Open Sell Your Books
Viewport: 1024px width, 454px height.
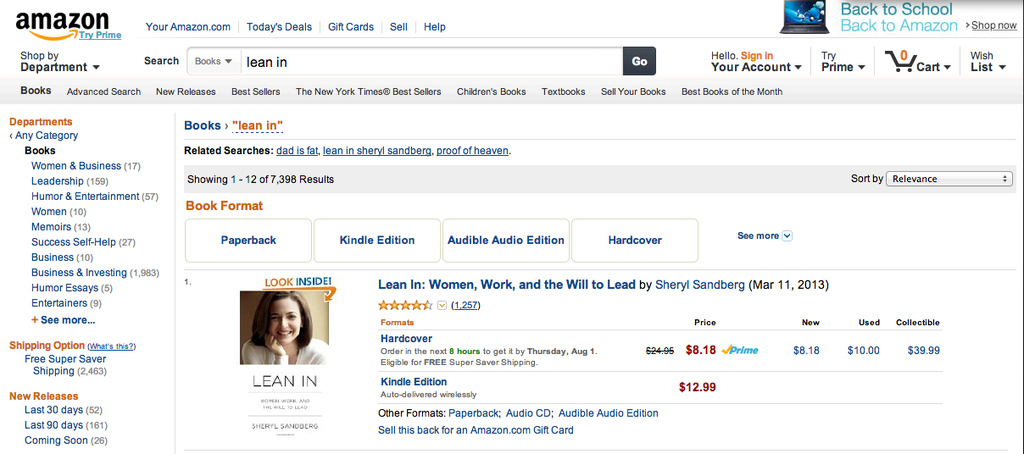633,91
